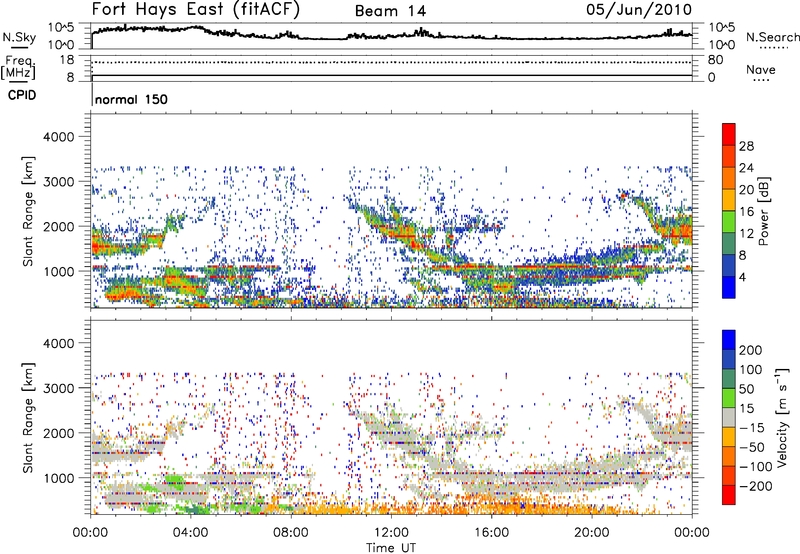Click velocity colorbar label '-50'

click(752, 448)
